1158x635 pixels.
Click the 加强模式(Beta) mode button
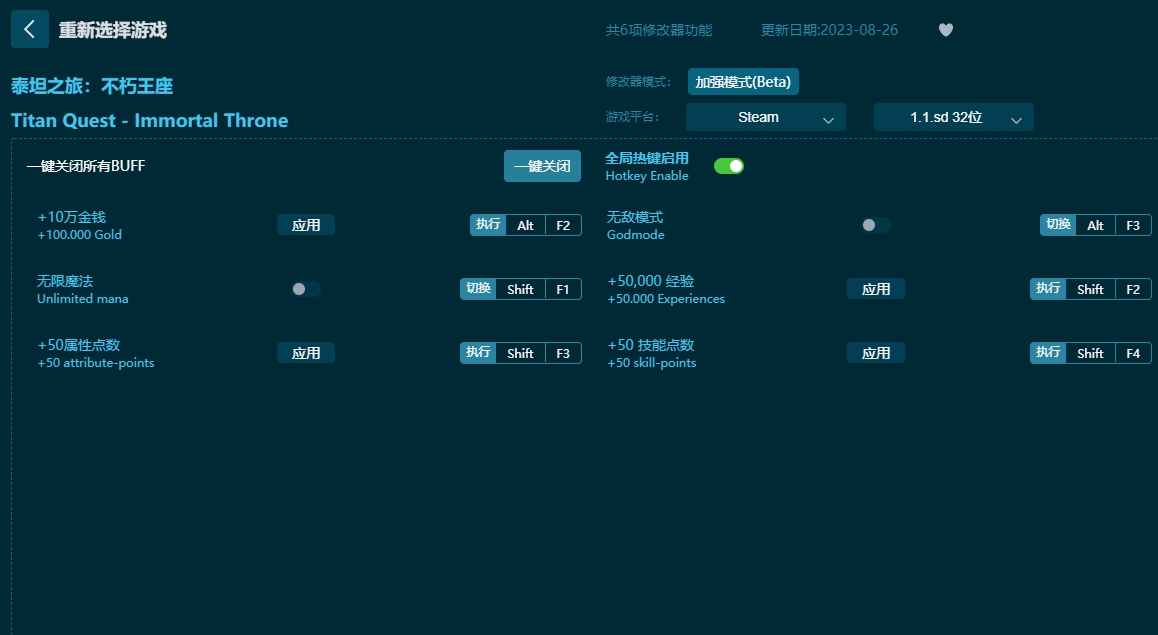point(743,82)
